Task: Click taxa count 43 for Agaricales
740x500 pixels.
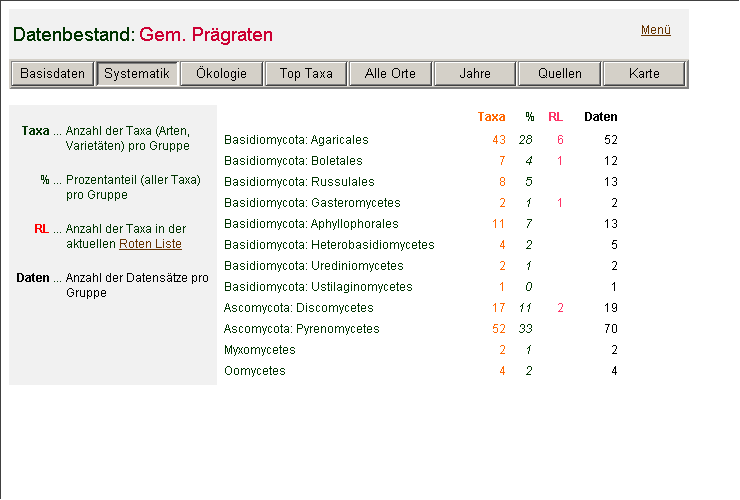Action: pos(498,140)
